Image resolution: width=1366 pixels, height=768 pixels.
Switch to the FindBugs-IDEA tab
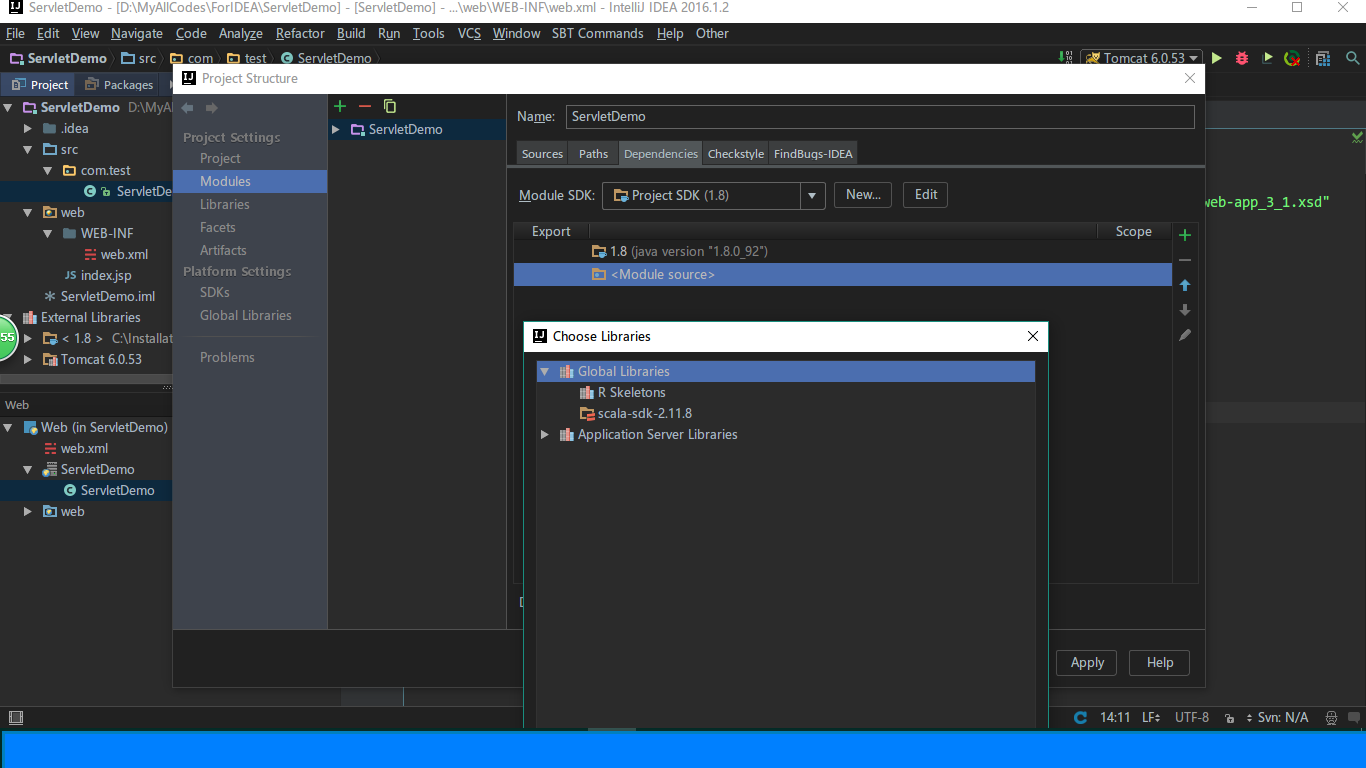coord(812,153)
